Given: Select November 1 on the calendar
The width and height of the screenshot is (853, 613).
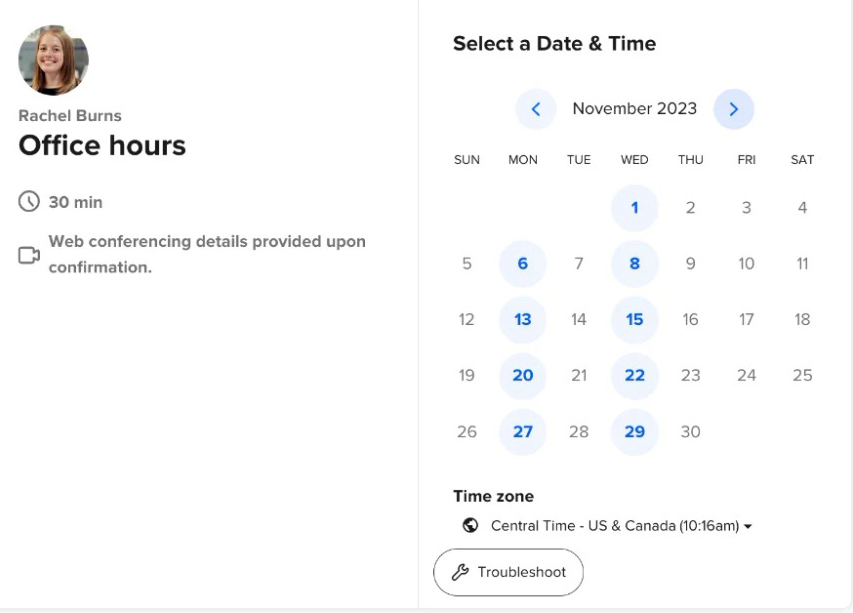Looking at the screenshot, I should coord(634,208).
